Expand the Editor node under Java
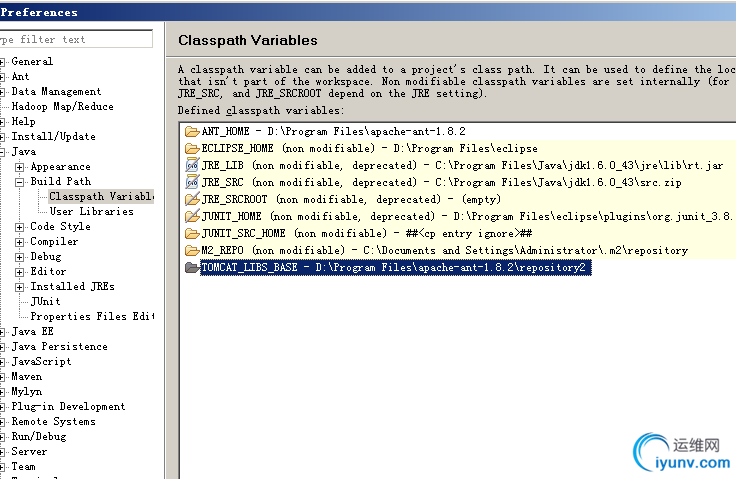The image size is (736, 479). tap(19, 272)
